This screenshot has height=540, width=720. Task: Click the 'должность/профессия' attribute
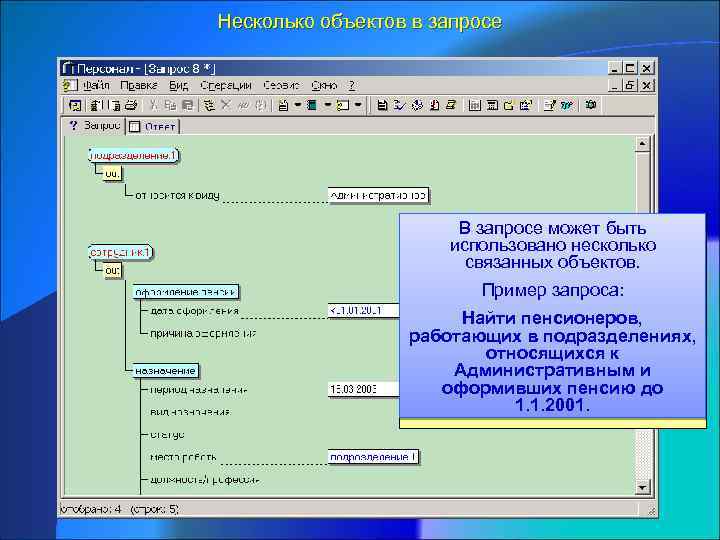click(x=205, y=480)
